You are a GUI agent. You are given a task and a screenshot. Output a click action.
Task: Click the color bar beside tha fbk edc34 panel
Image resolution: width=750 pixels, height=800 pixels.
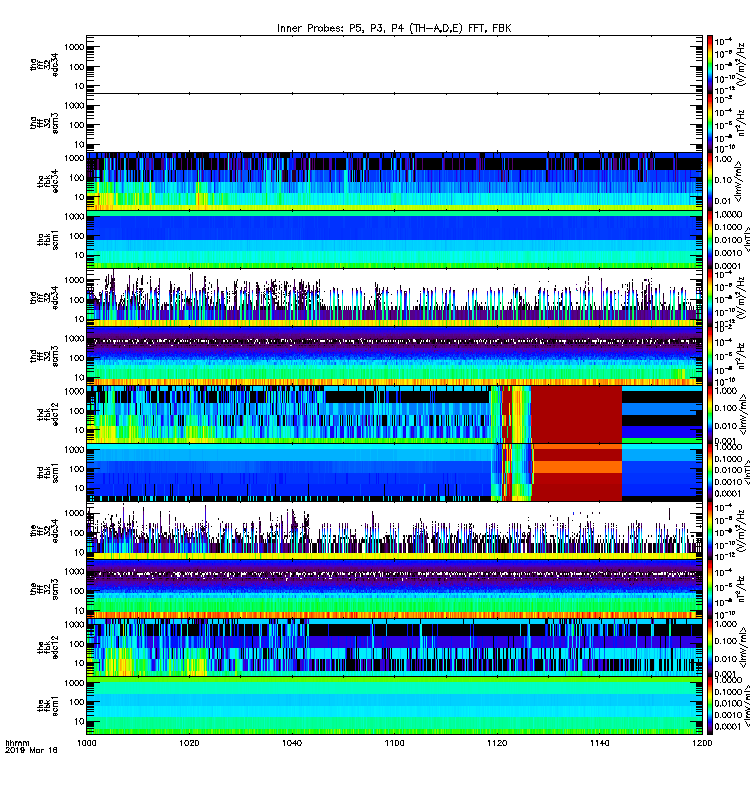coord(710,181)
